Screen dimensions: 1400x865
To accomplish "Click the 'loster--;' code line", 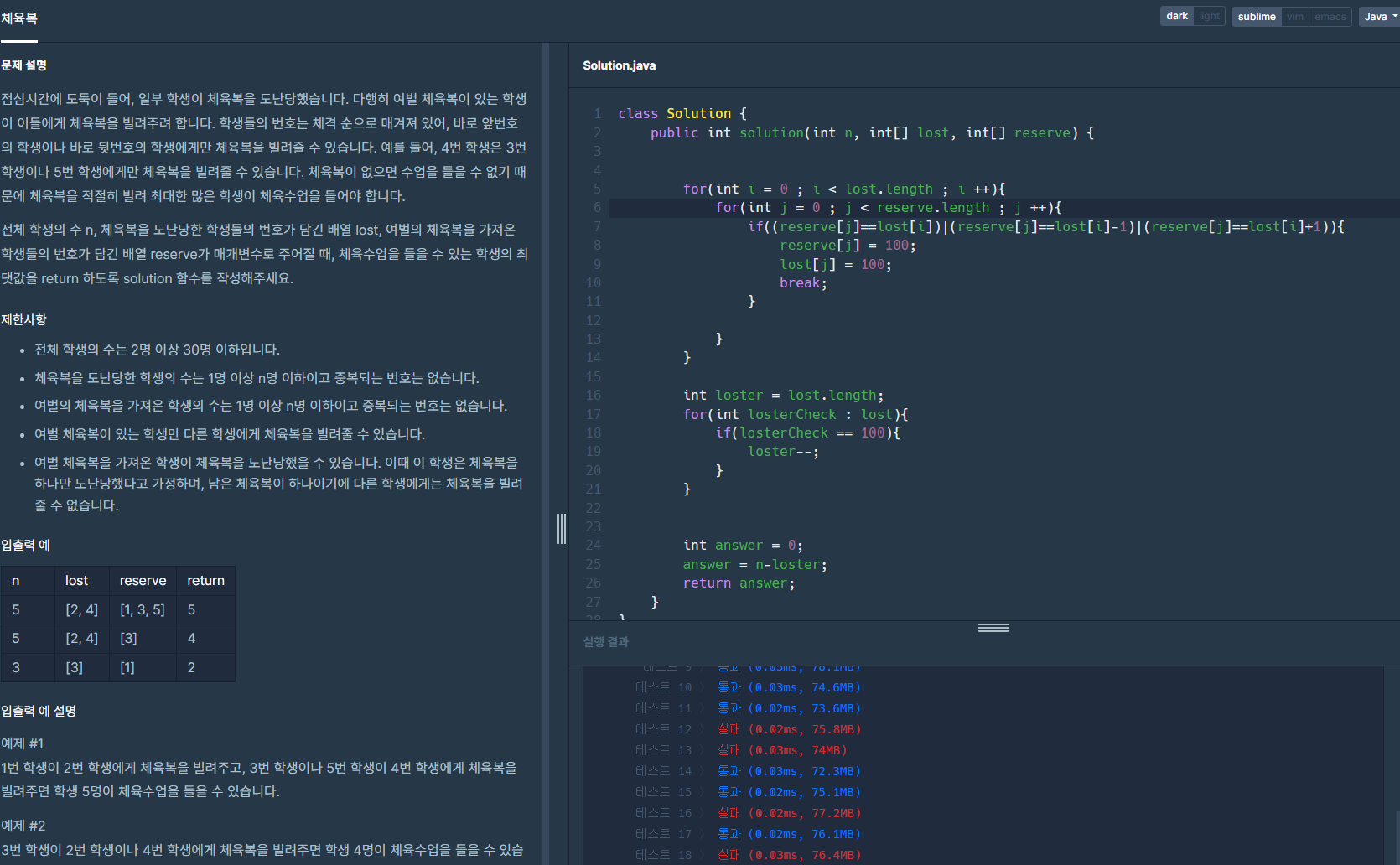I will point(783,452).
